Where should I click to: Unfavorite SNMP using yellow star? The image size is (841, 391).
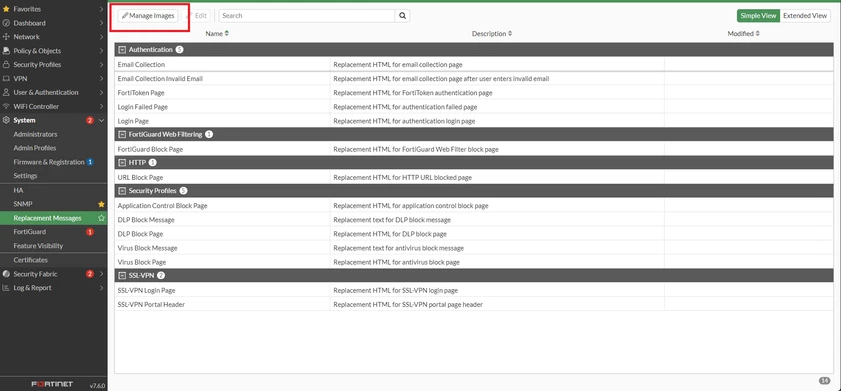pos(101,204)
